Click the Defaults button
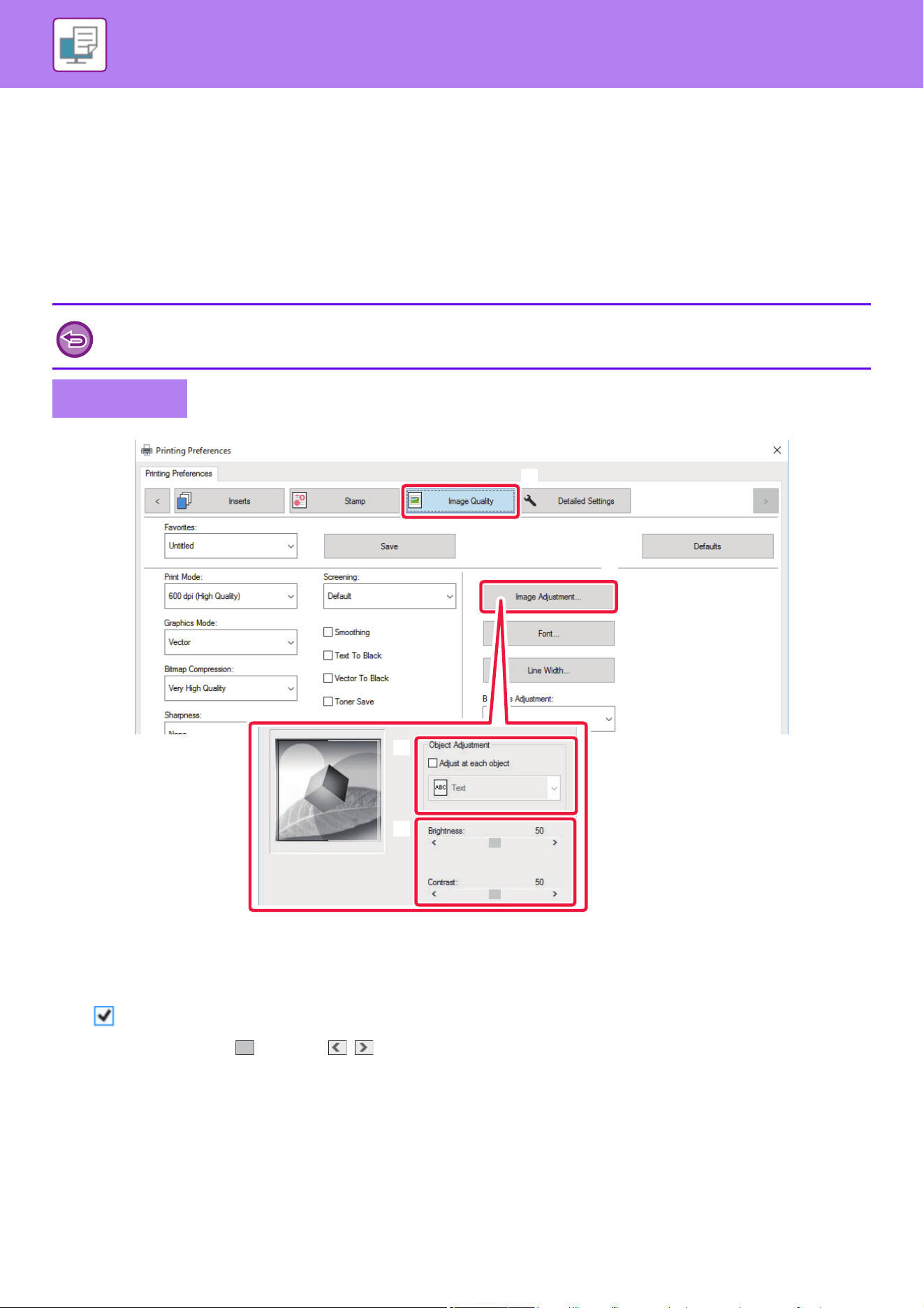924x1308 pixels. click(x=707, y=546)
